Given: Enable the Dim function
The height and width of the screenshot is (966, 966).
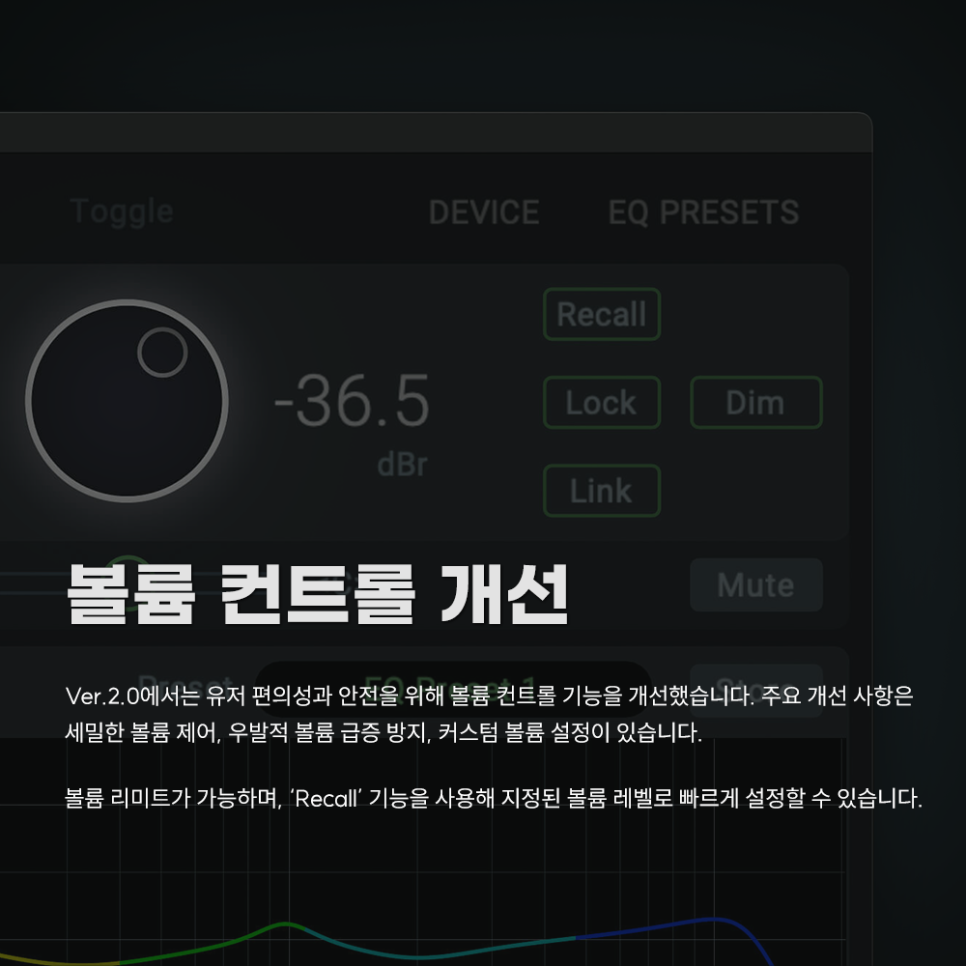Looking at the screenshot, I should tap(756, 402).
